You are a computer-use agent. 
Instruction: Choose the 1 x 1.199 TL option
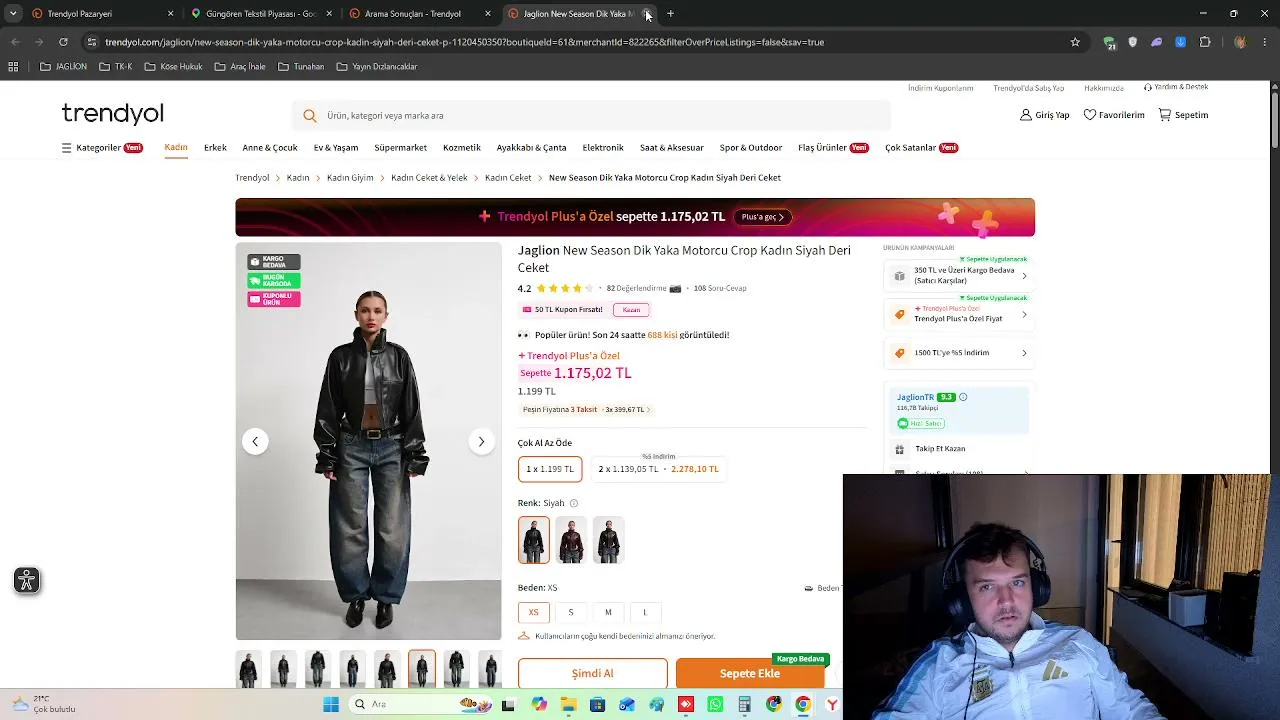tap(550, 469)
